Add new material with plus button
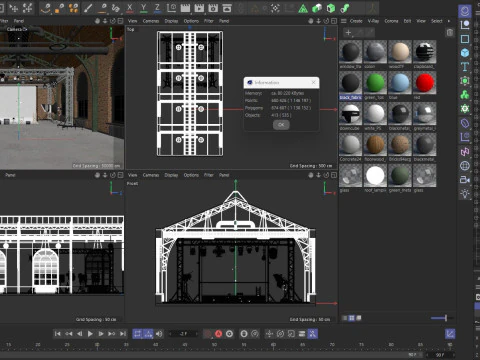The image size is (480, 360). pyautogui.click(x=348, y=32)
